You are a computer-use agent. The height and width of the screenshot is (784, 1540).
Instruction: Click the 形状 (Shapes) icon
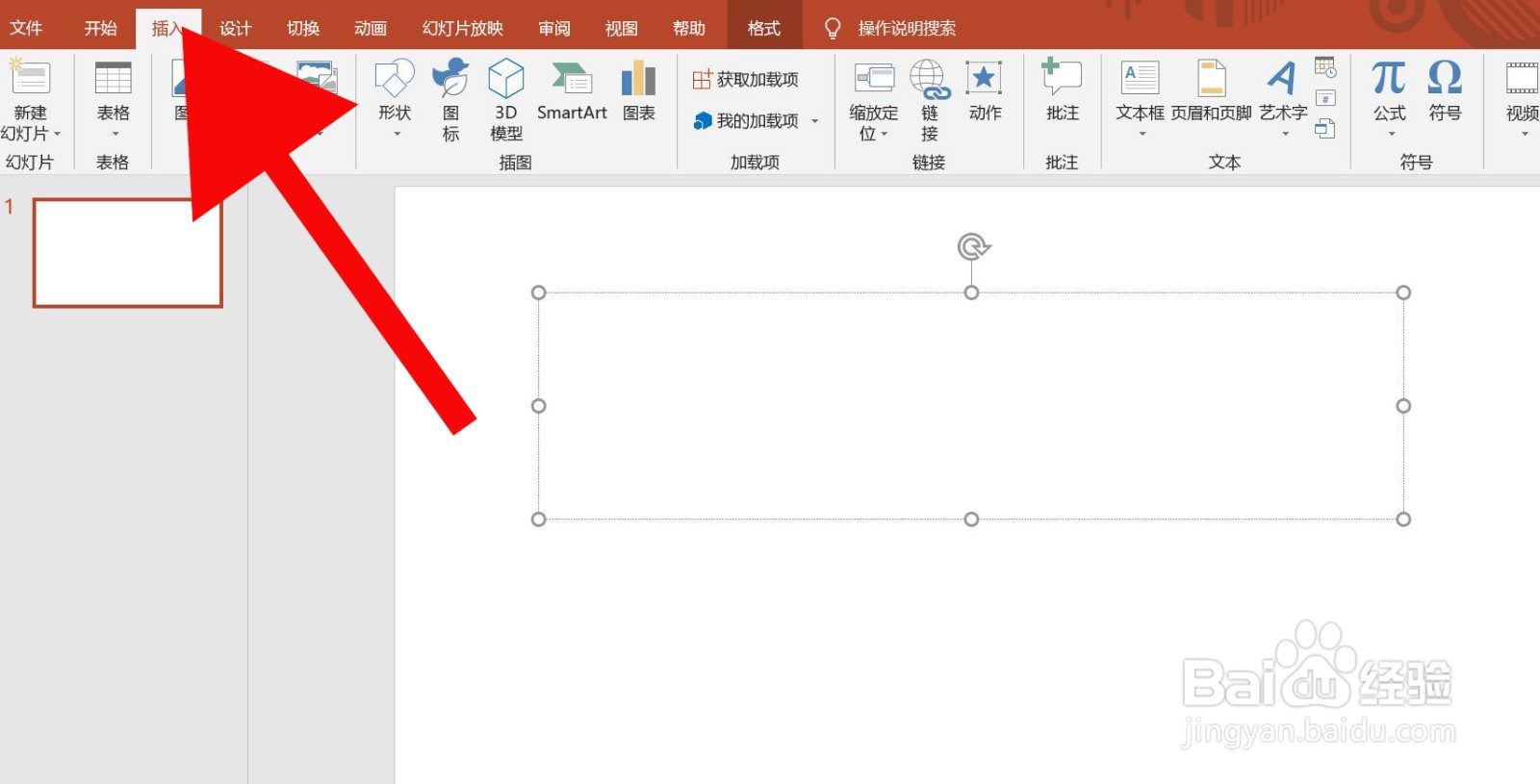tap(395, 78)
